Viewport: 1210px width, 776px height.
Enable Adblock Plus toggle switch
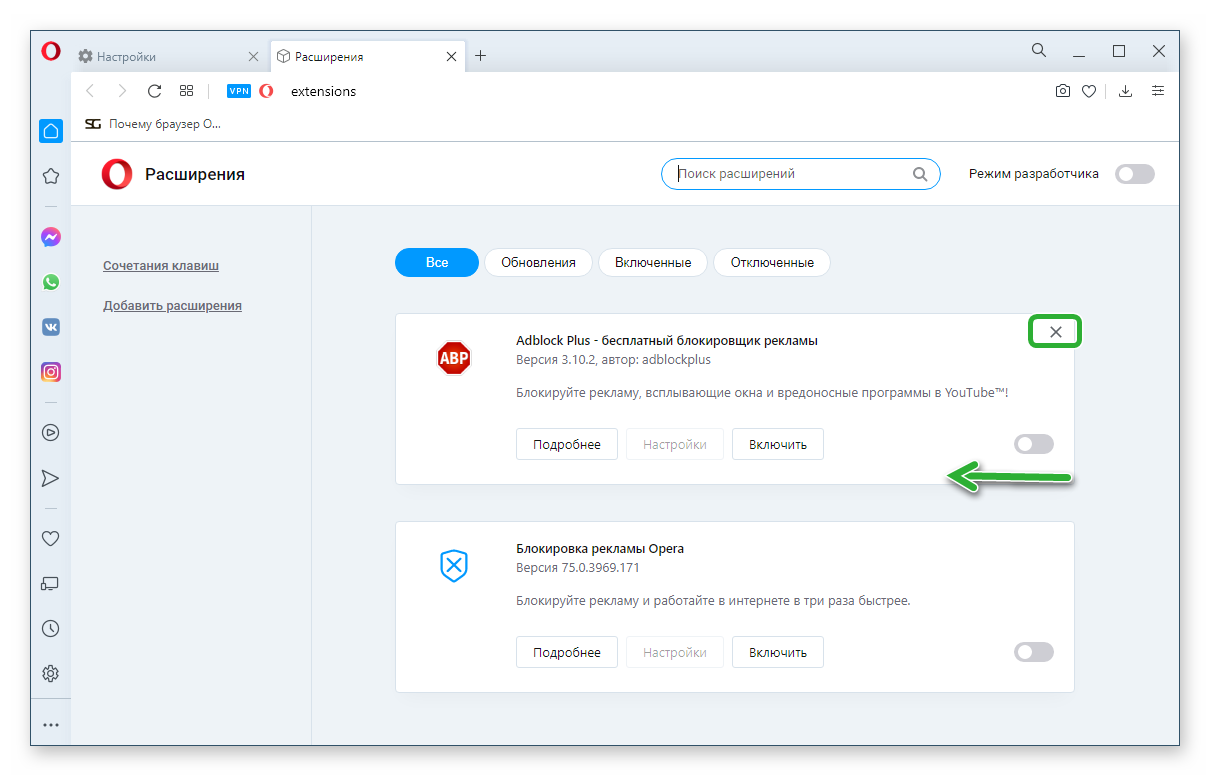pyautogui.click(x=1033, y=444)
